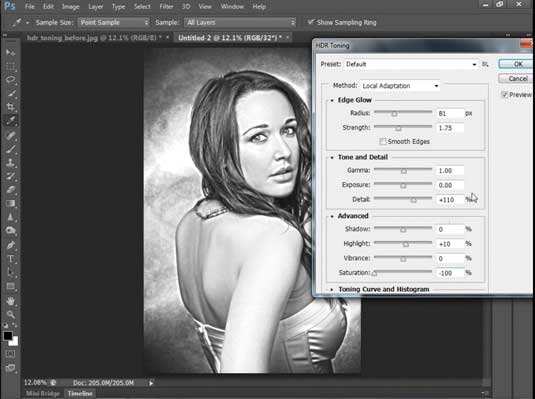The width and height of the screenshot is (535, 399).
Task: Open the Sample Size dropdown
Action: (x=114, y=23)
